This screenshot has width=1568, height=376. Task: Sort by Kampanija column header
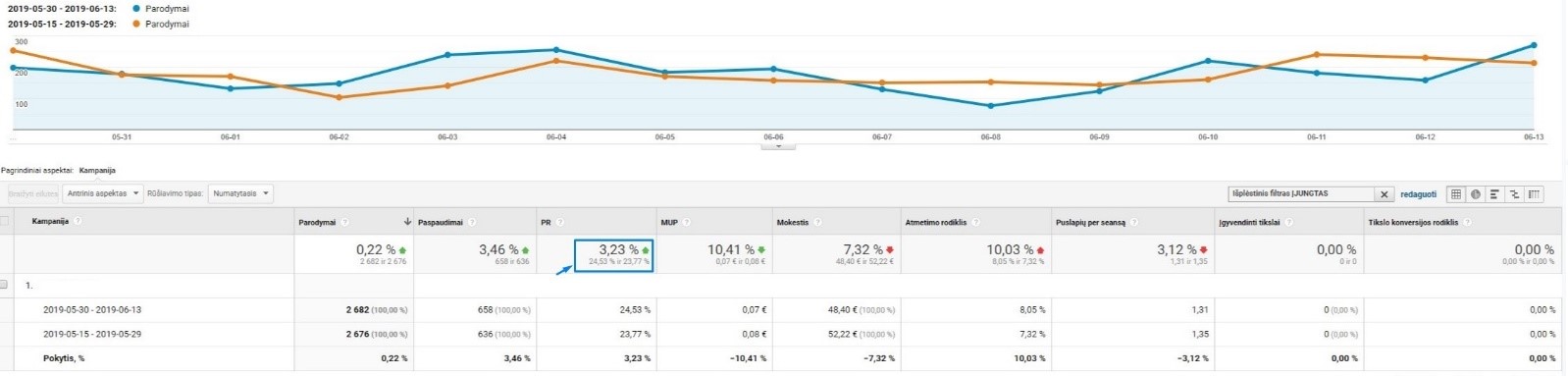pos(50,222)
